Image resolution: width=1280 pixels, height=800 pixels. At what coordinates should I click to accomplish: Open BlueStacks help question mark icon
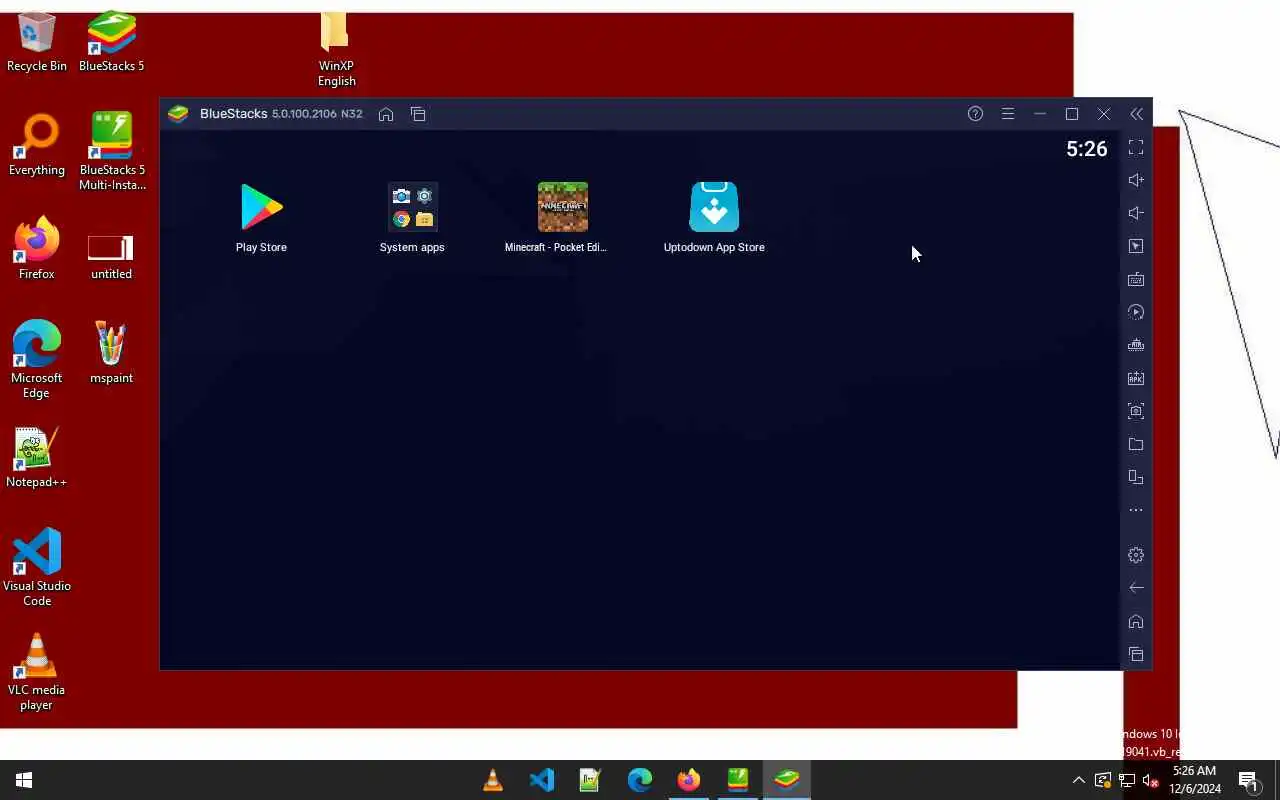tap(975, 114)
